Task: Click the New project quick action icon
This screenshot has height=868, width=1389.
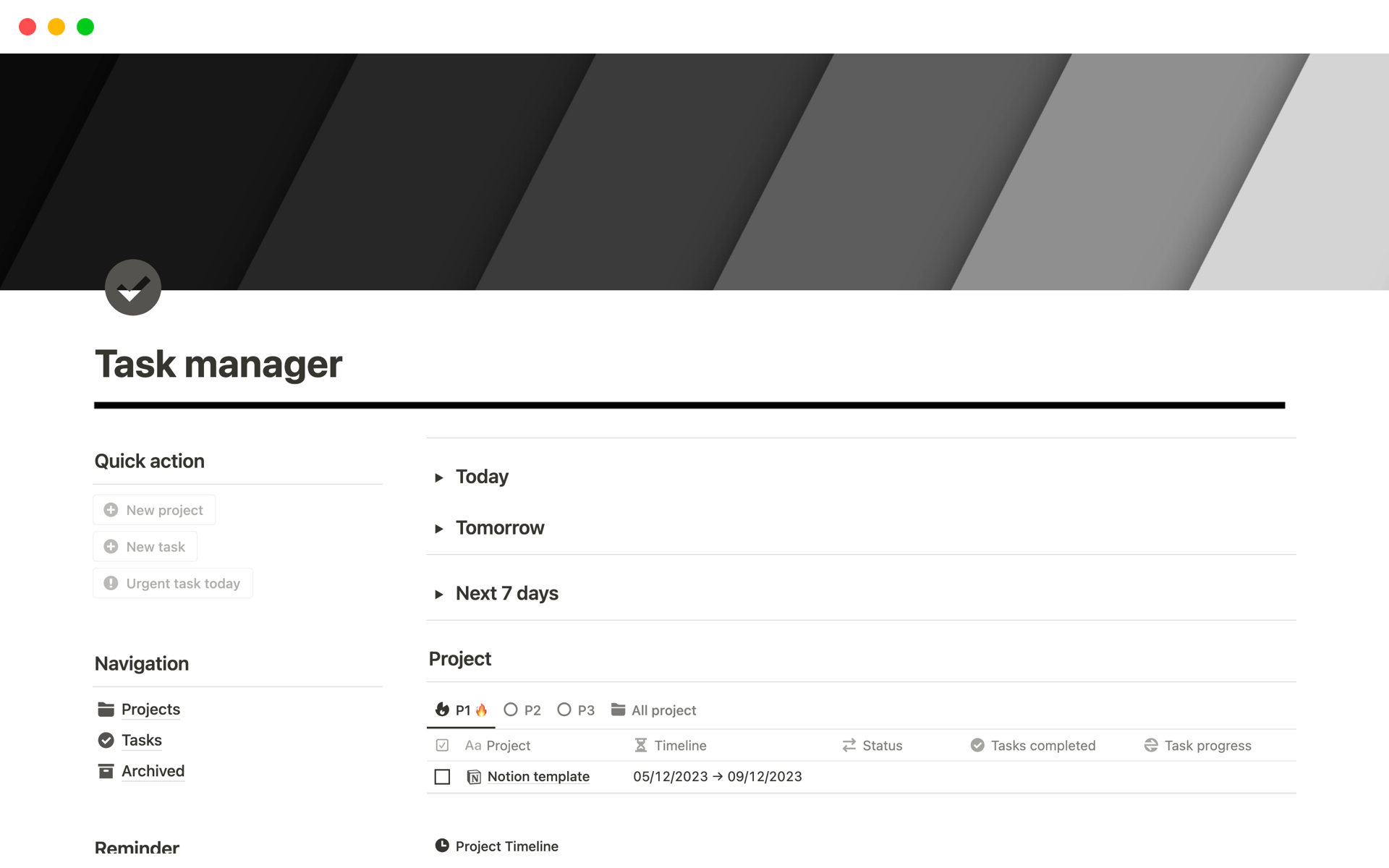Action: tap(111, 509)
